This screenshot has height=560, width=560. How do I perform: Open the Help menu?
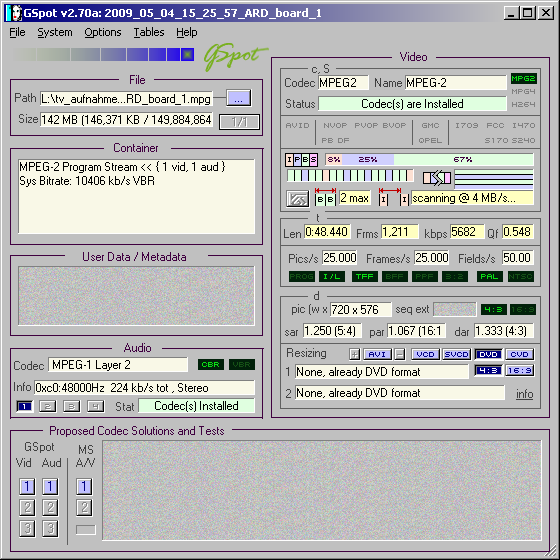tap(186, 32)
